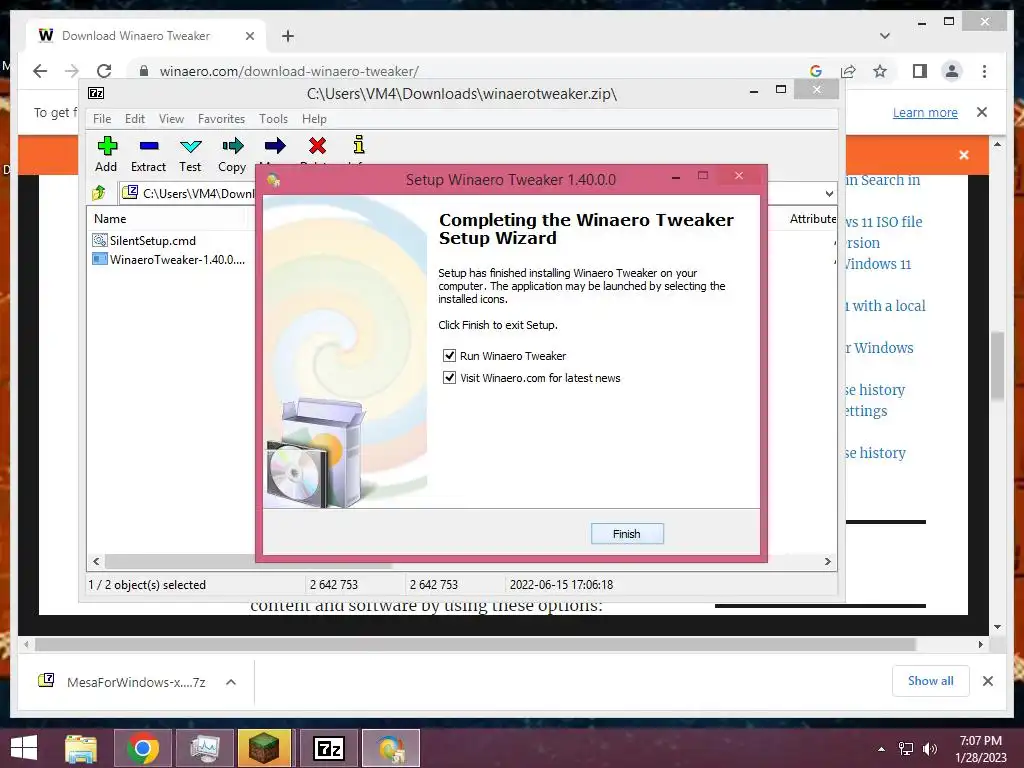This screenshot has width=1024, height=768.
Task: Click the 'with a local' sidebar link
Action: point(886,306)
